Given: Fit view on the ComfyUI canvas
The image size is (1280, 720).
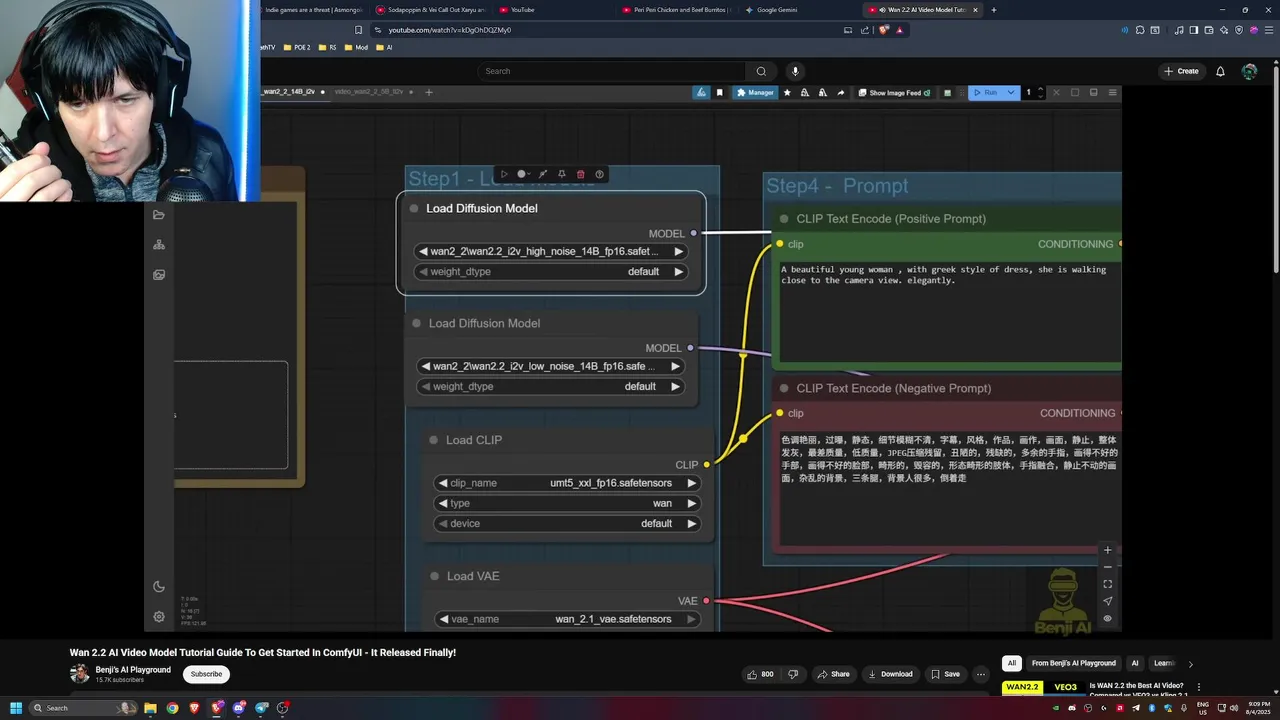Looking at the screenshot, I should [x=1107, y=584].
